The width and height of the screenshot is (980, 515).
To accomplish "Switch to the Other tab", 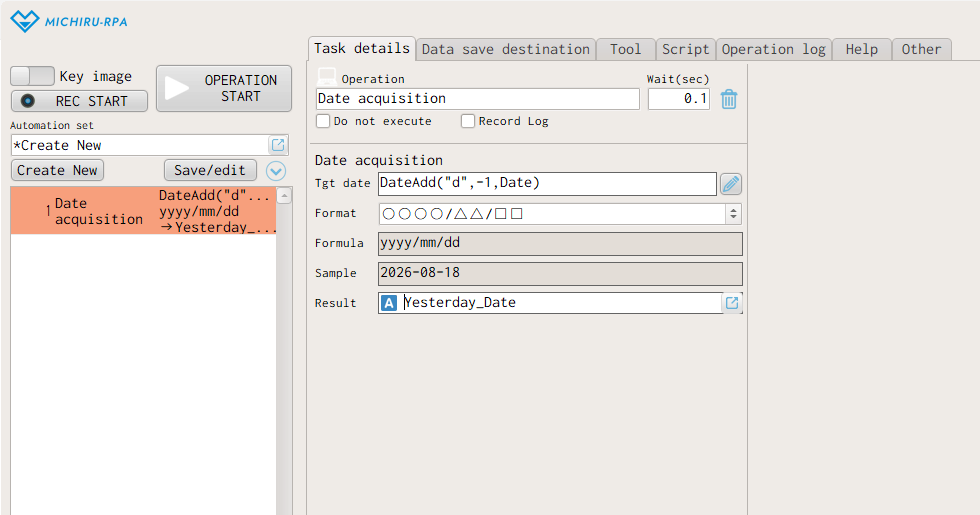I will coord(922,49).
